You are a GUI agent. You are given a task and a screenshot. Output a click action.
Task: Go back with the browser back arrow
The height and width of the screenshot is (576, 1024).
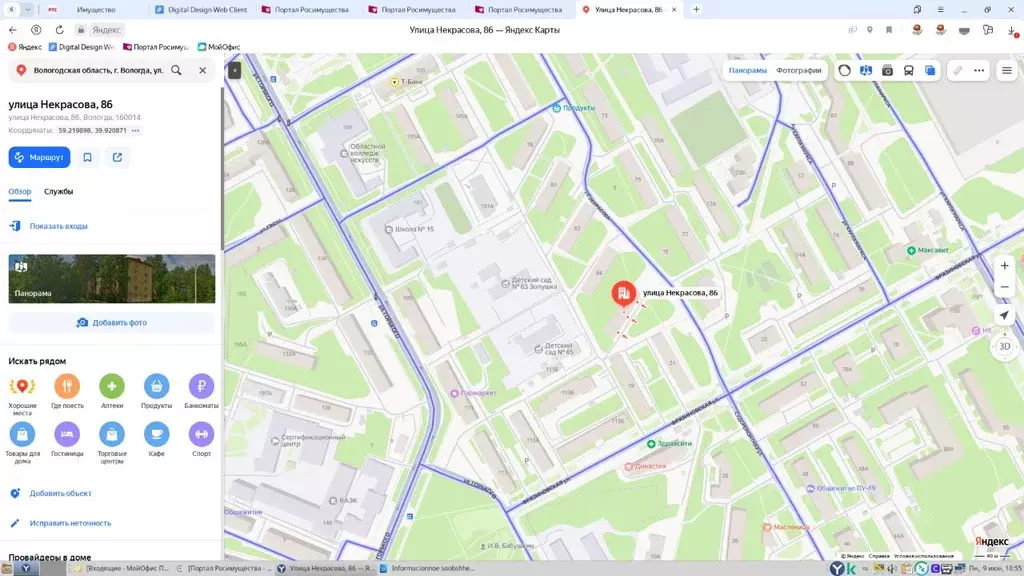click(13, 30)
